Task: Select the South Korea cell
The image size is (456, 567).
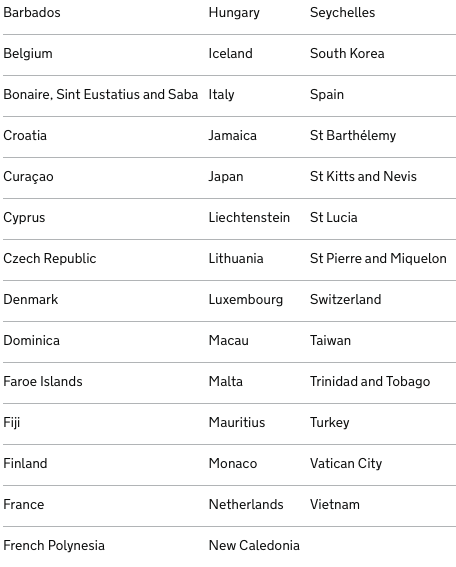Action: tap(347, 54)
